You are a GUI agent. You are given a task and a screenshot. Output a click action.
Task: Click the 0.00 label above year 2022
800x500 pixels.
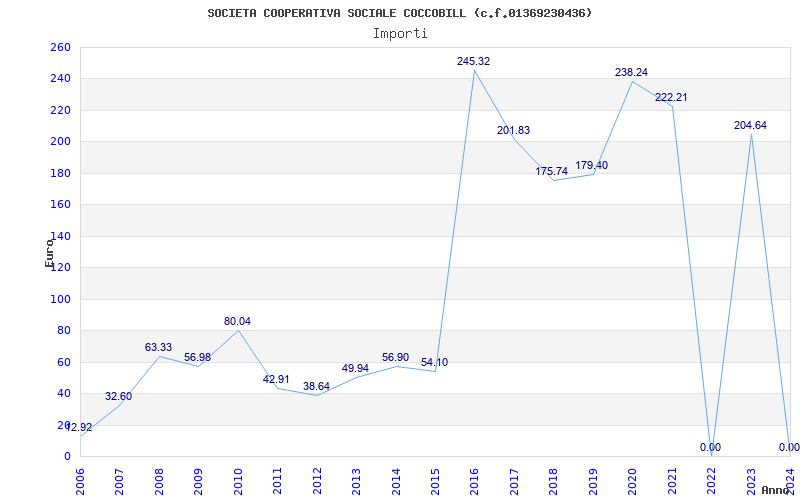coord(710,447)
